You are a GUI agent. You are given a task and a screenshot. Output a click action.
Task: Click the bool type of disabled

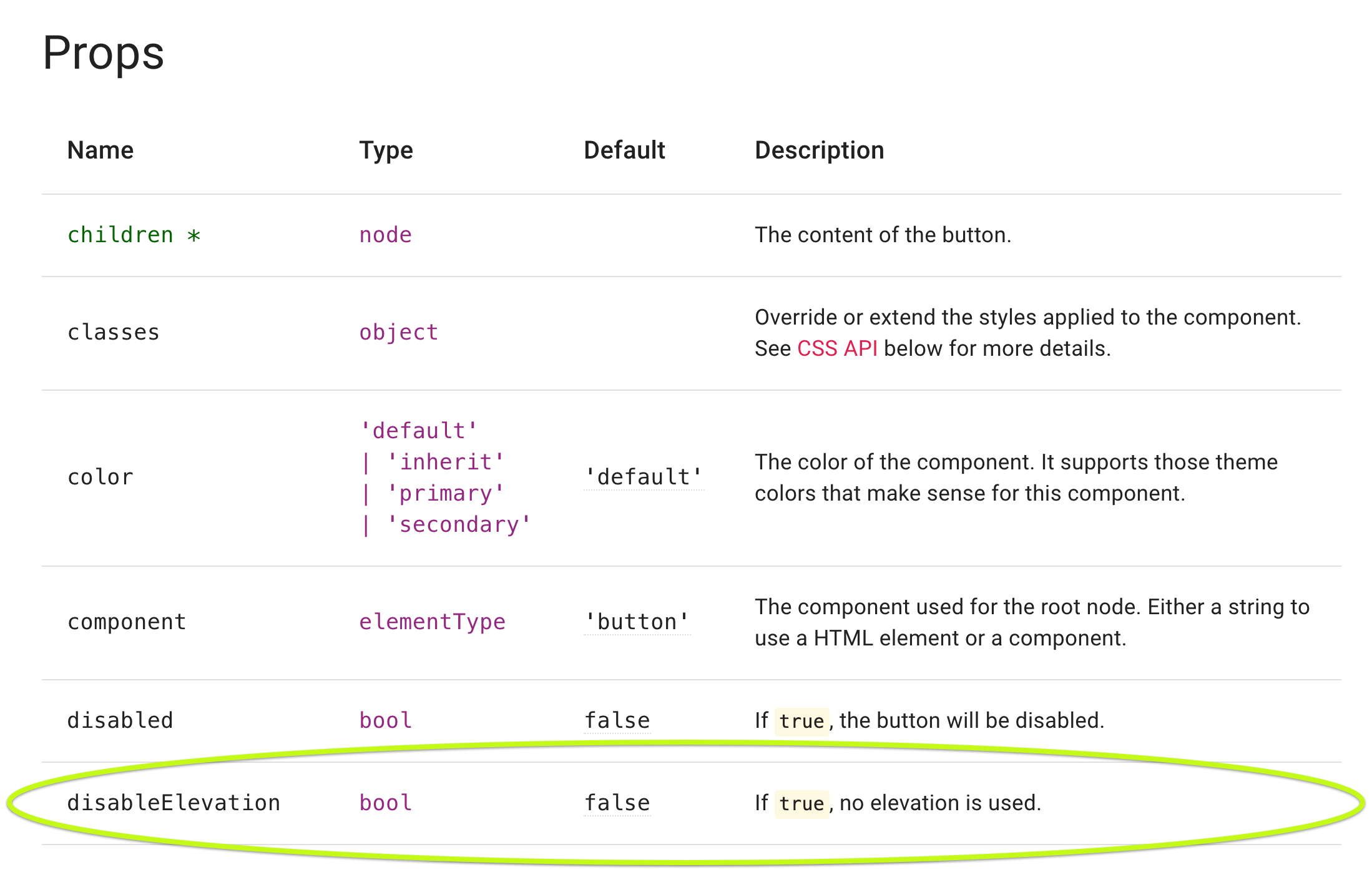click(385, 720)
